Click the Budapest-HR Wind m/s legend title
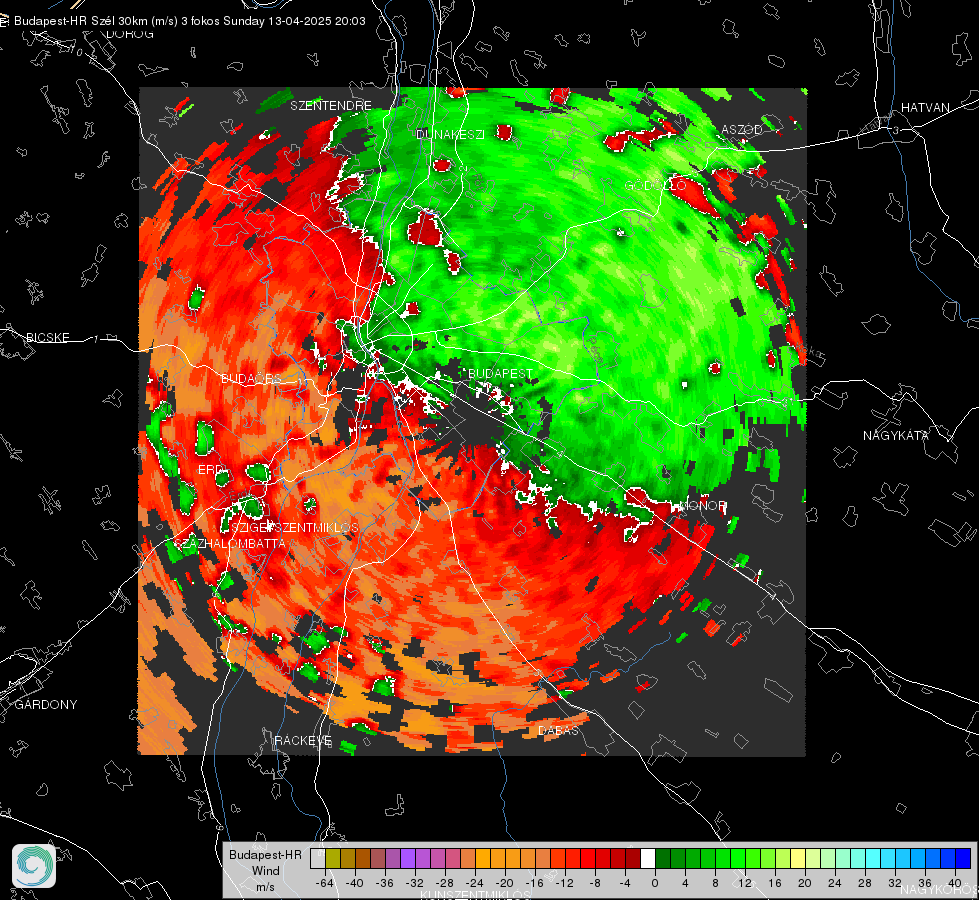Viewport: 979px width, 900px height. coord(265,871)
